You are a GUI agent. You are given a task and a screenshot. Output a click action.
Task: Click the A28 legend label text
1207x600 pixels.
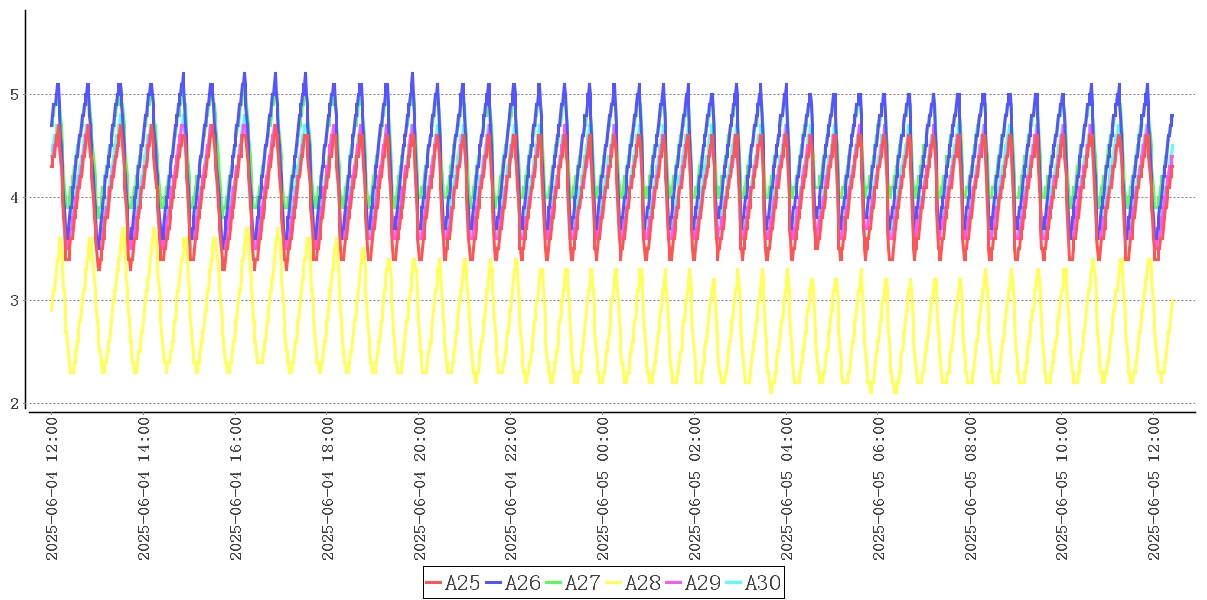point(642,583)
